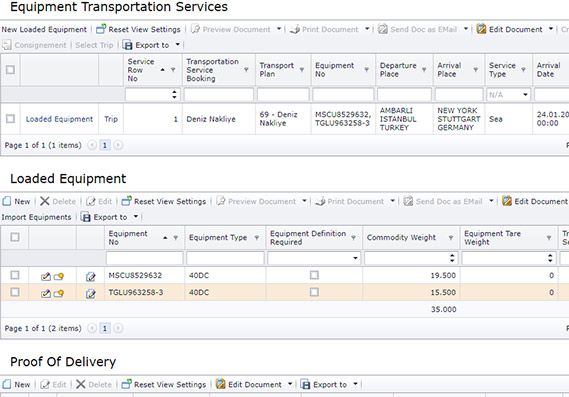This screenshot has height=397, width=569.
Task: Click Reset View Settings in Proof Of Delivery toolbar
Action: (x=164, y=384)
